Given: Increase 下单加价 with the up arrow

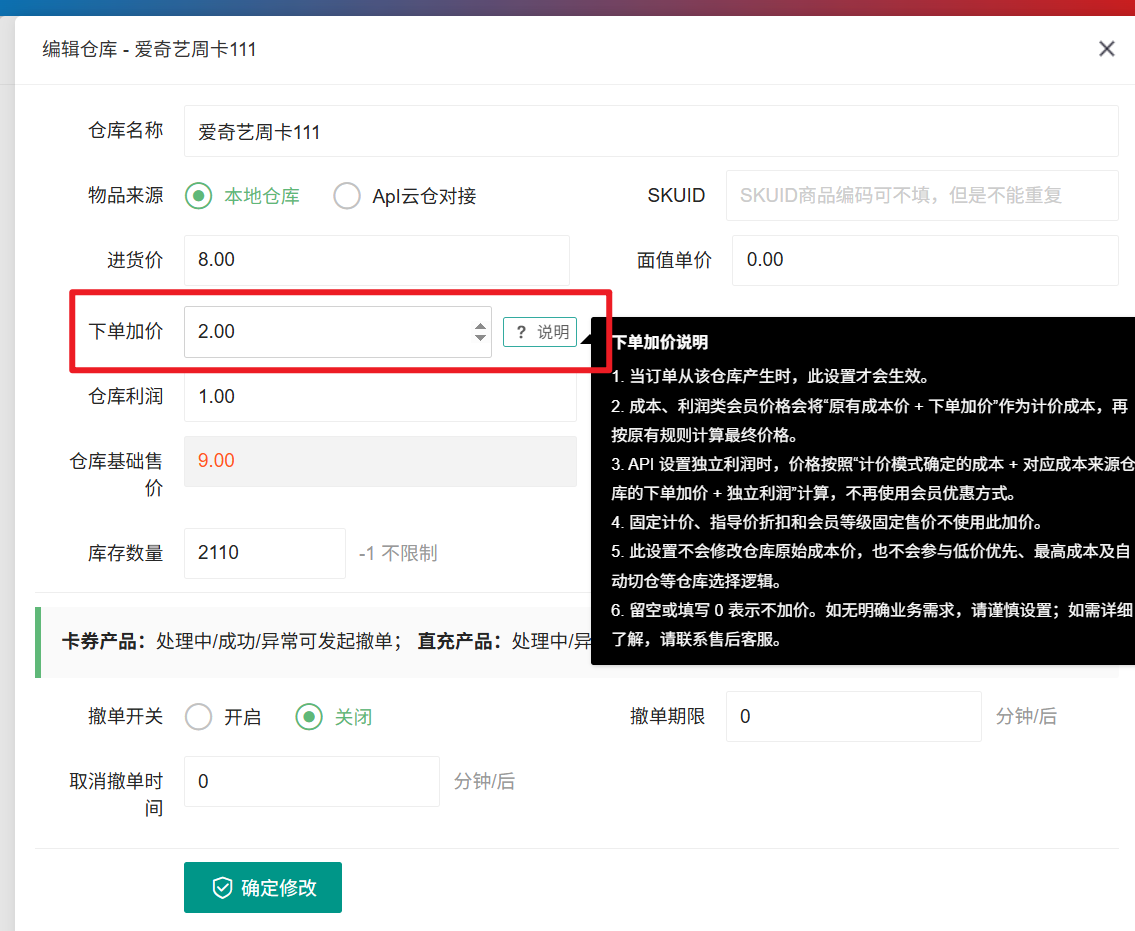Looking at the screenshot, I should click(480, 325).
